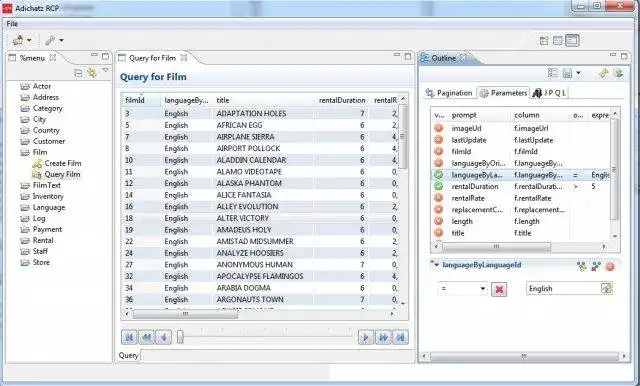640x386 pixels.
Task: Toggle green check for languageByLa... parameter
Action: point(438,175)
